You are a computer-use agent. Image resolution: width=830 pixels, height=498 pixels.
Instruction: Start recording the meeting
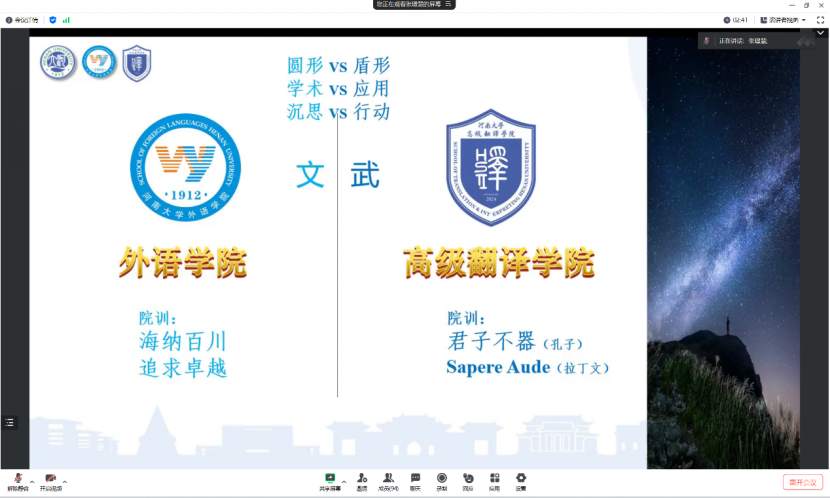pyautogui.click(x=441, y=482)
